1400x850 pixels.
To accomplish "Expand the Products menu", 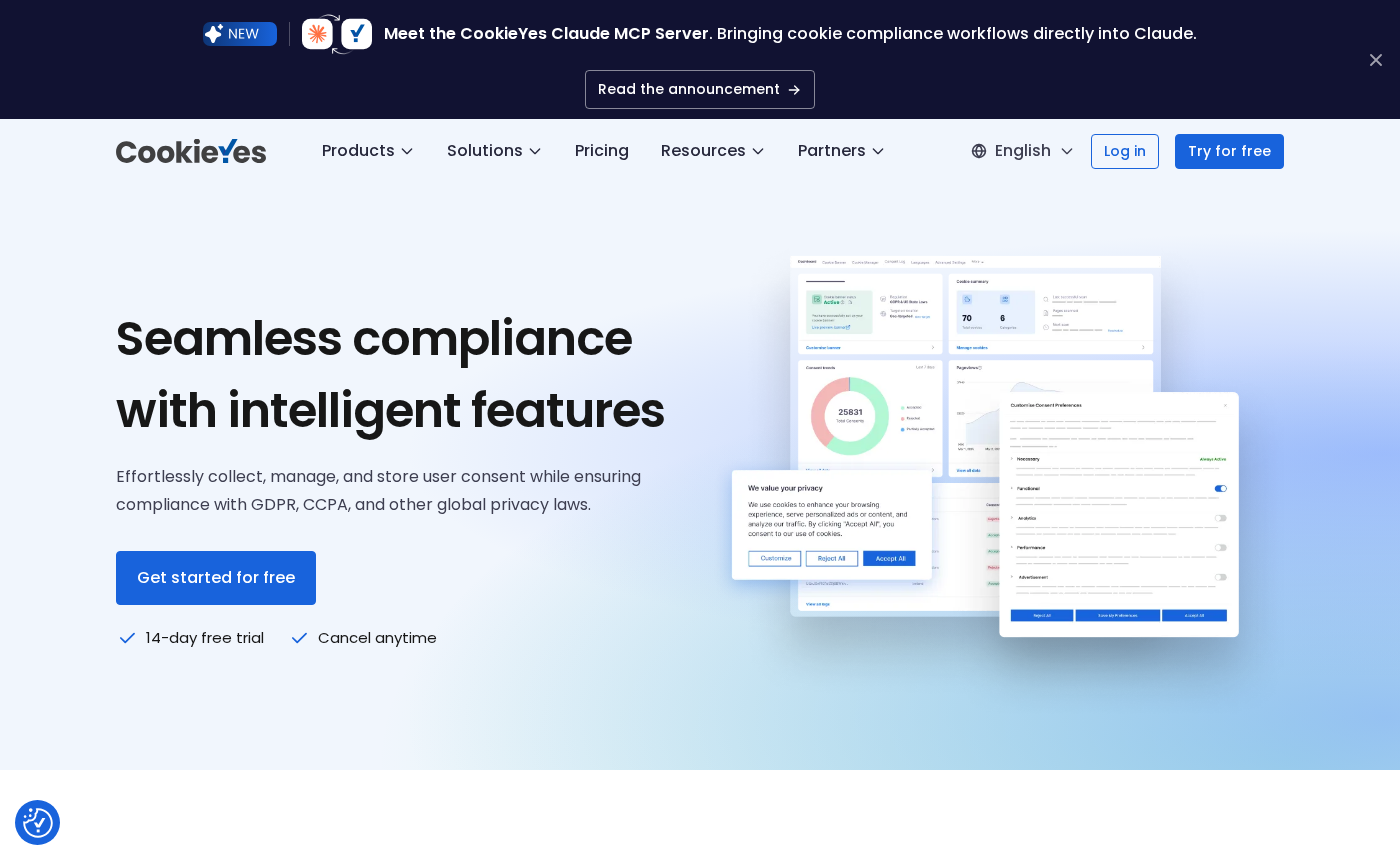I will pos(367,151).
